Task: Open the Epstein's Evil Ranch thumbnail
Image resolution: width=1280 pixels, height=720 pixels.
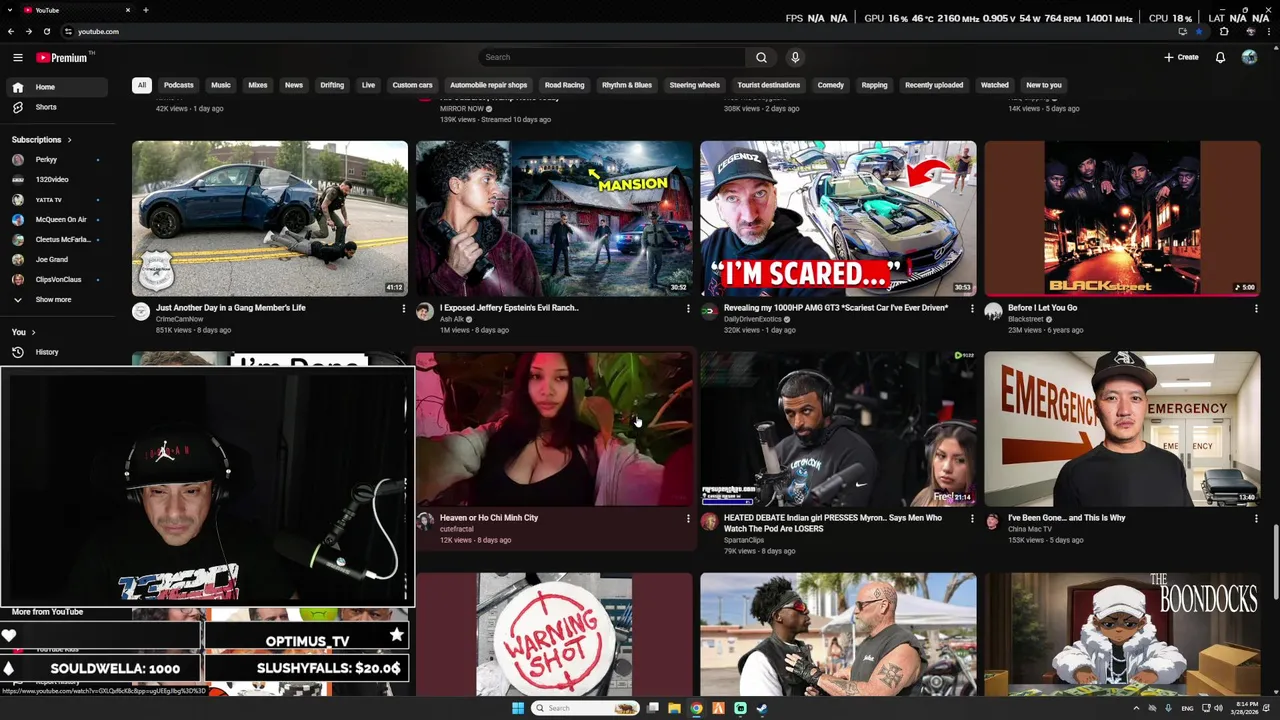Action: pos(554,218)
